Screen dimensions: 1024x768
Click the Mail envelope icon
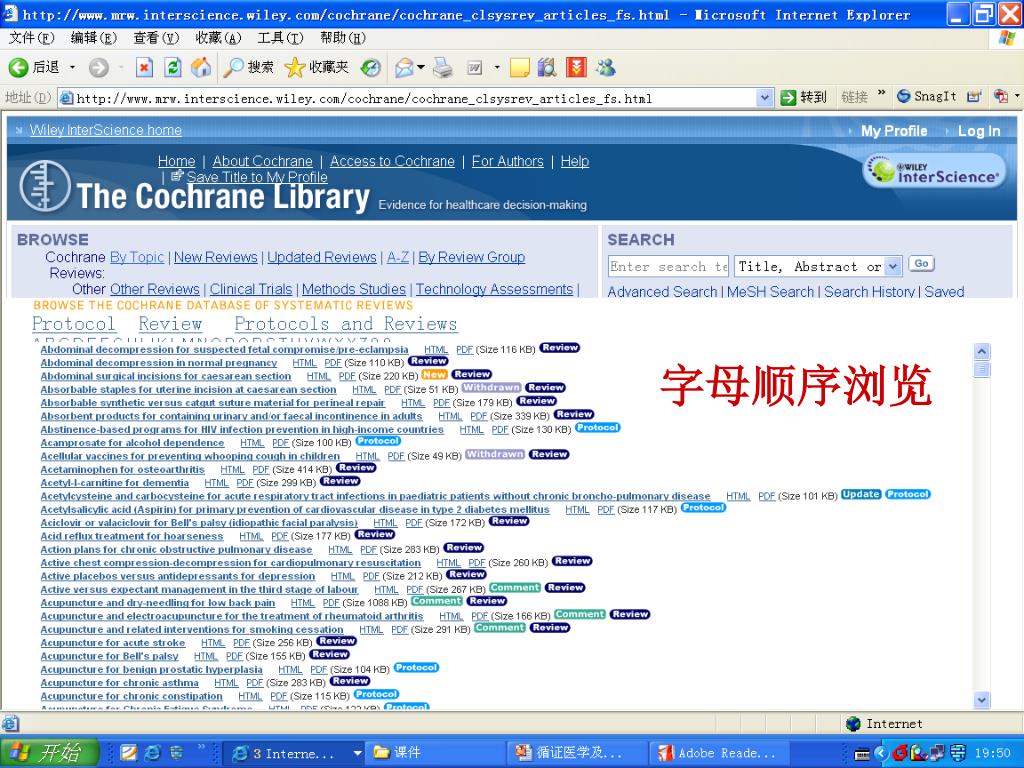(404, 67)
